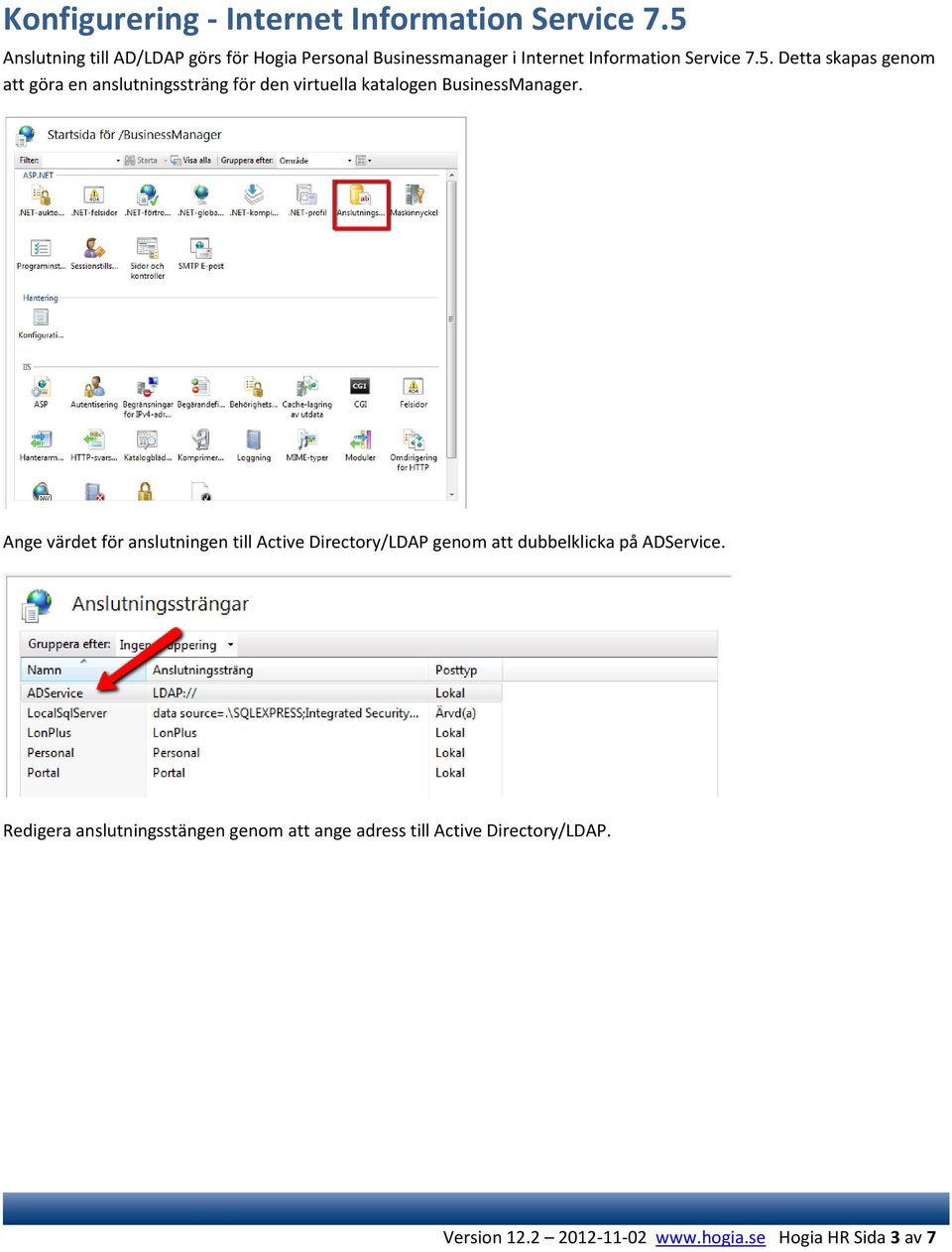This screenshot has width=952, height=1252.
Task: Open Cache-lagring av utdata icon
Action: 307,397
